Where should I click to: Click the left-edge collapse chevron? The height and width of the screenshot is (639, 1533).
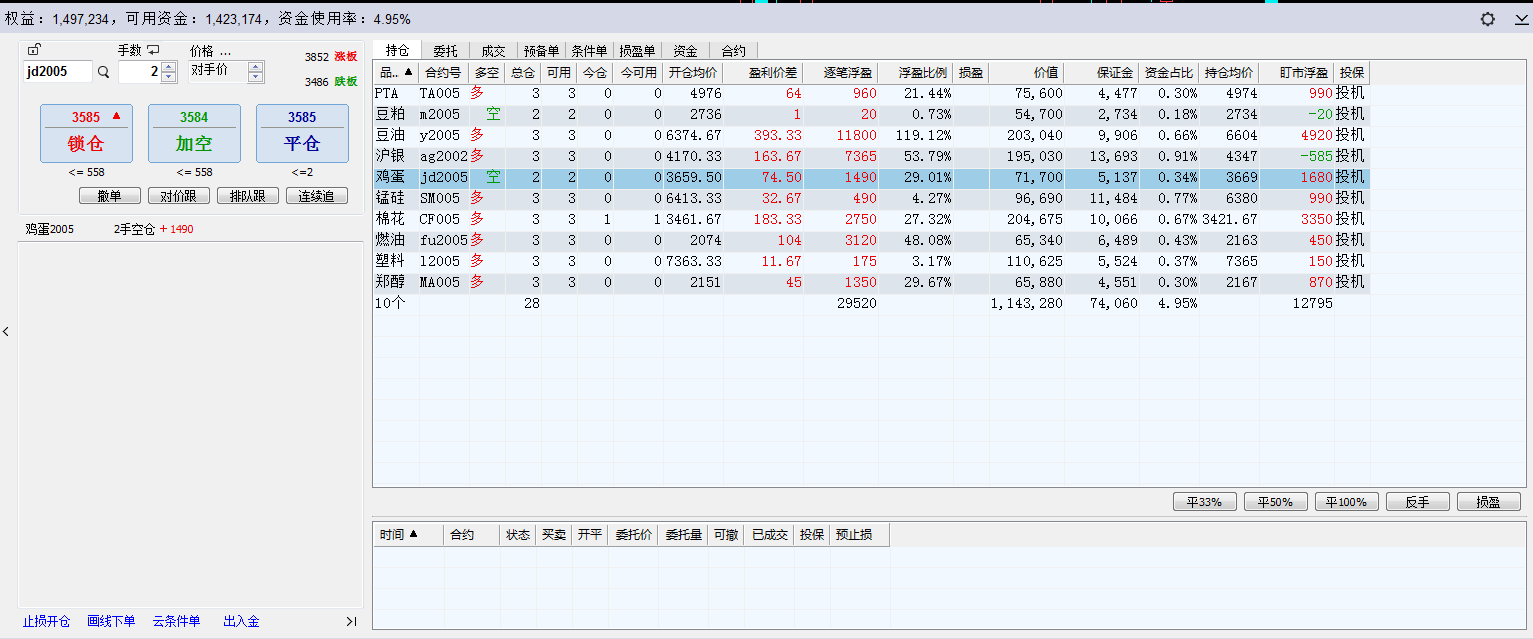[6, 331]
